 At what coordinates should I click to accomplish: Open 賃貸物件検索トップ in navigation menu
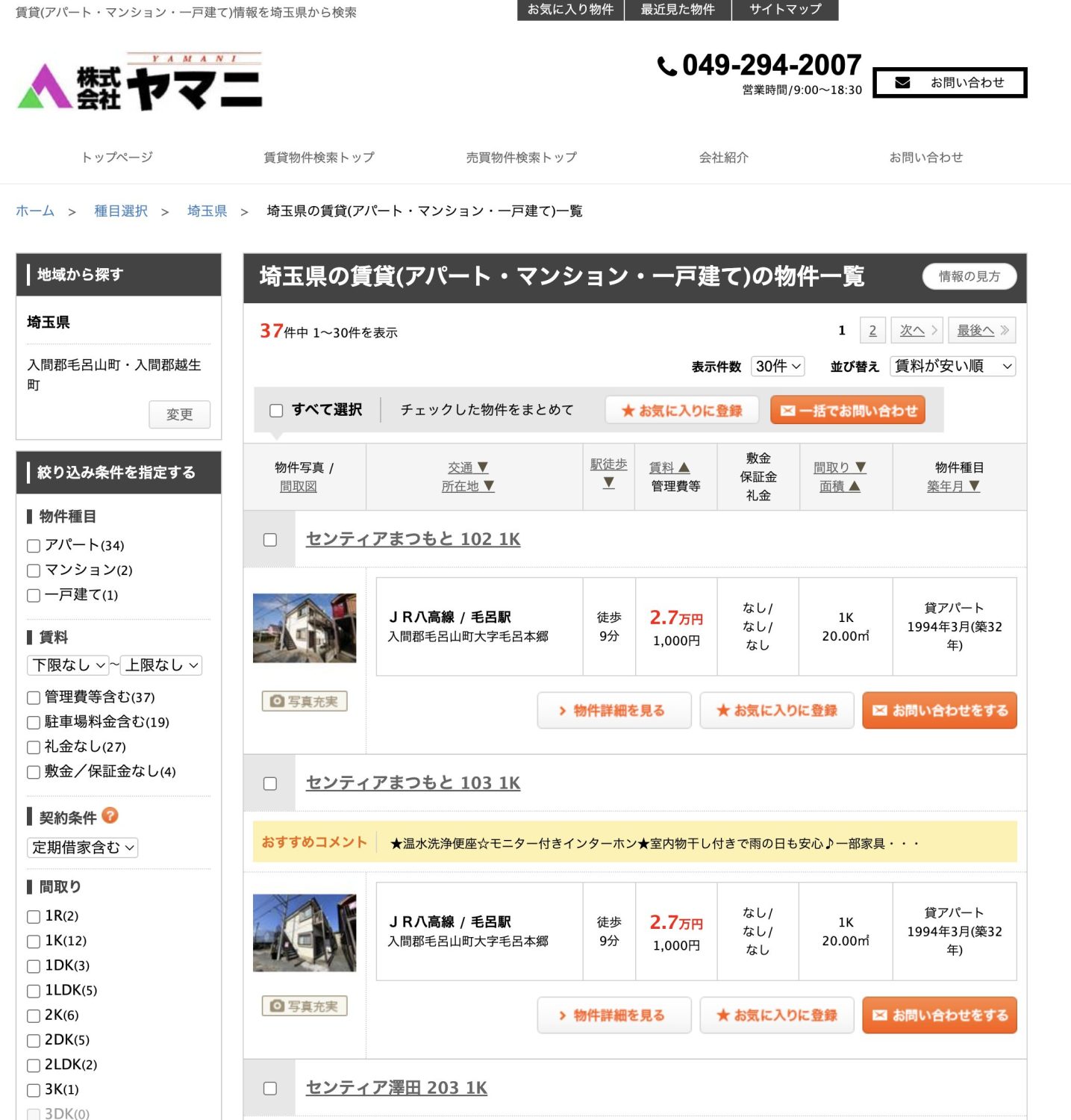pos(319,157)
